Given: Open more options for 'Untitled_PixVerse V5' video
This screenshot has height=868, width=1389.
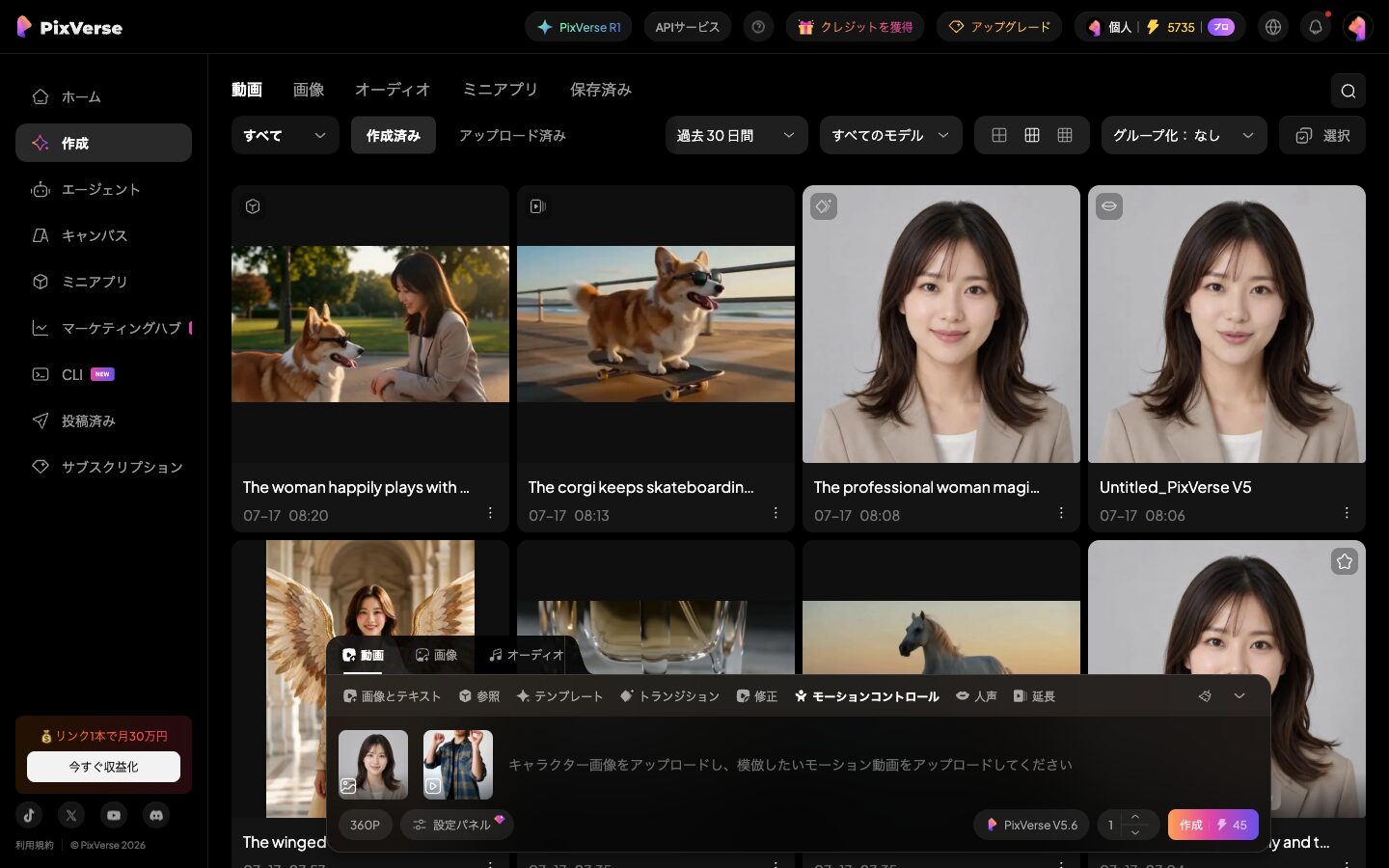Looking at the screenshot, I should click(1347, 513).
